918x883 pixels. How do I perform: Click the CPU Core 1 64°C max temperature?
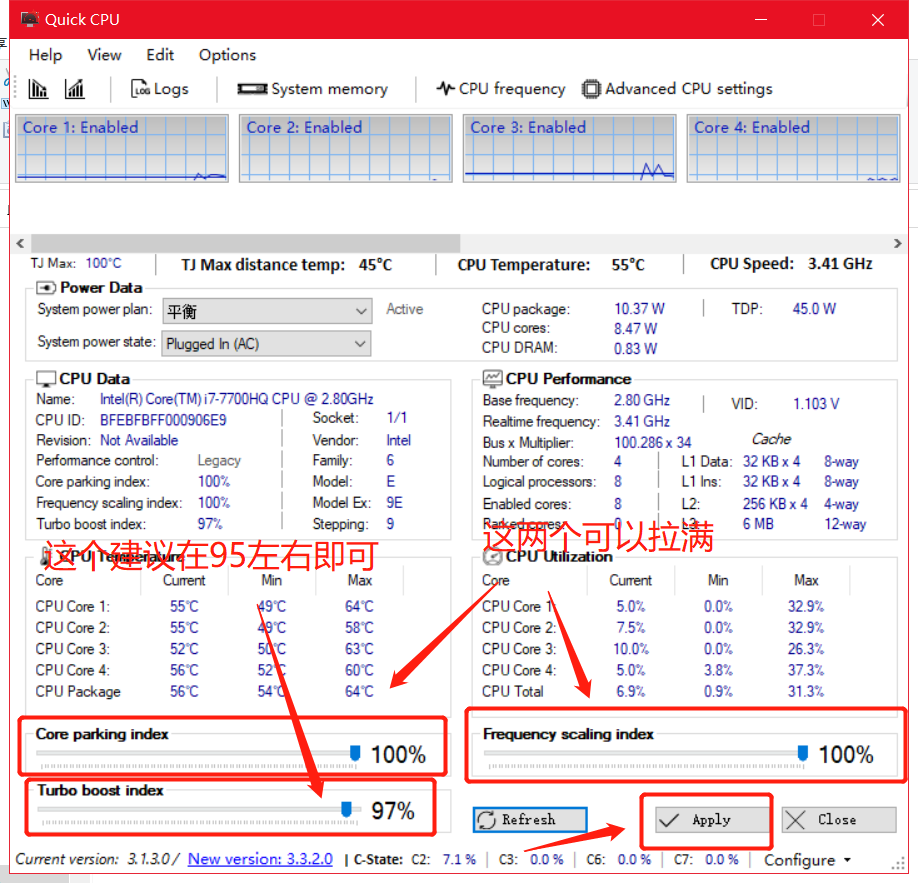(359, 606)
